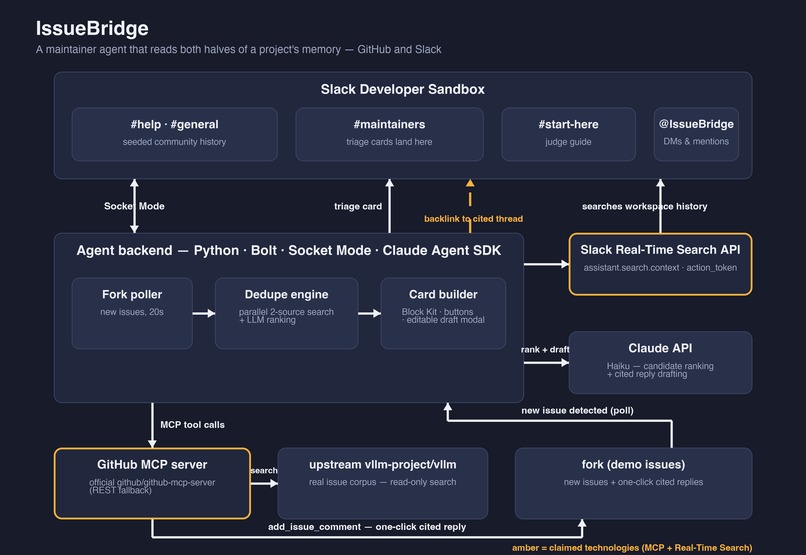Viewport: 806px width, 555px height.
Task: Click the fork (demo issues) box
Action: [x=633, y=483]
